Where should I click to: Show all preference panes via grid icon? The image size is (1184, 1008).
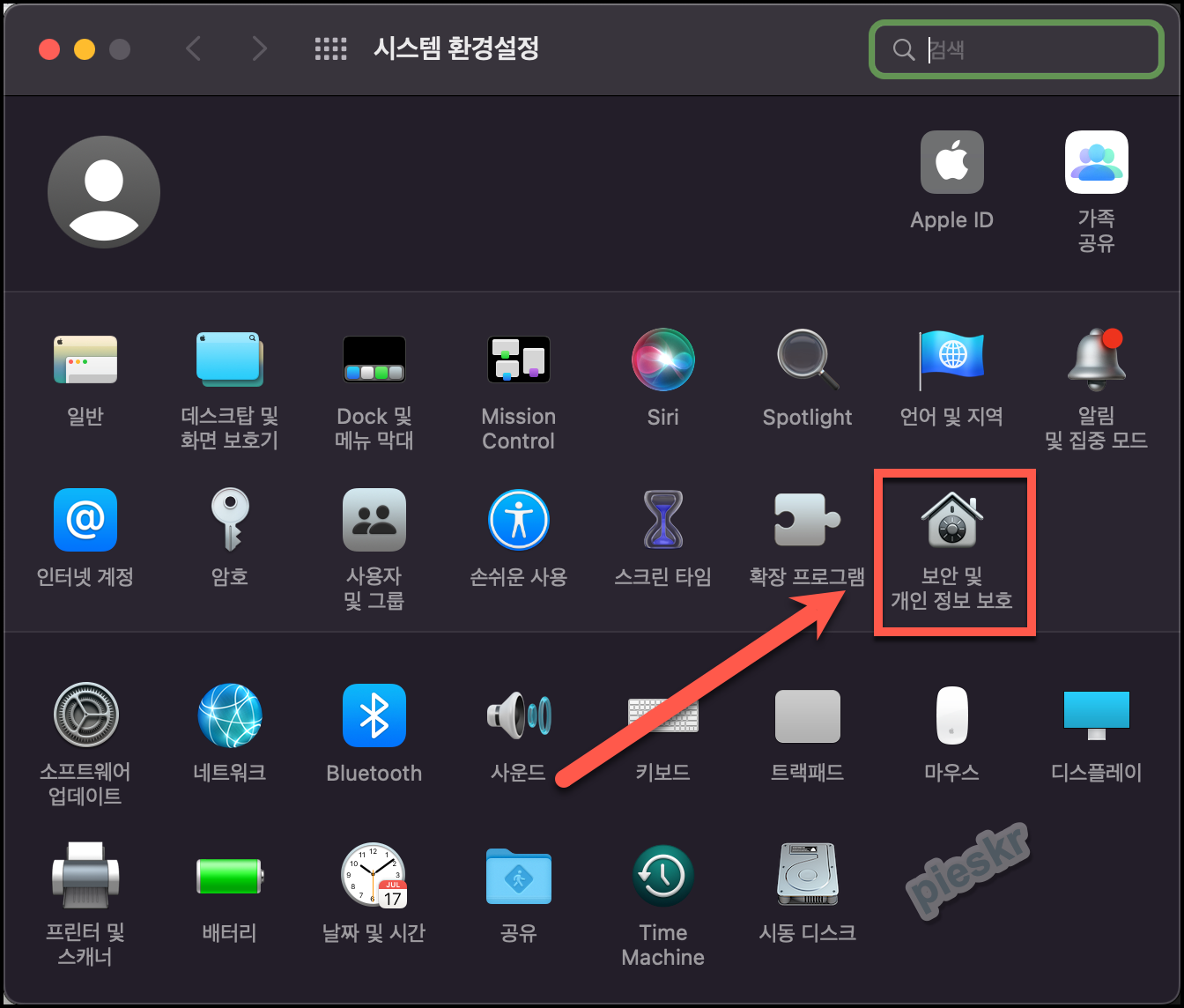click(331, 49)
